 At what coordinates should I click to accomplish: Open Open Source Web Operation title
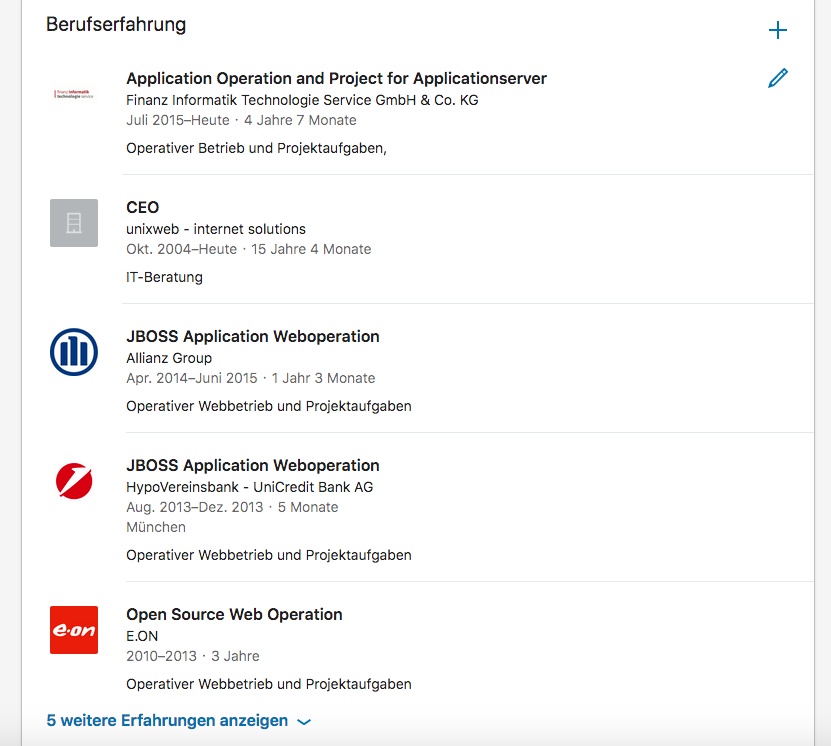point(234,615)
